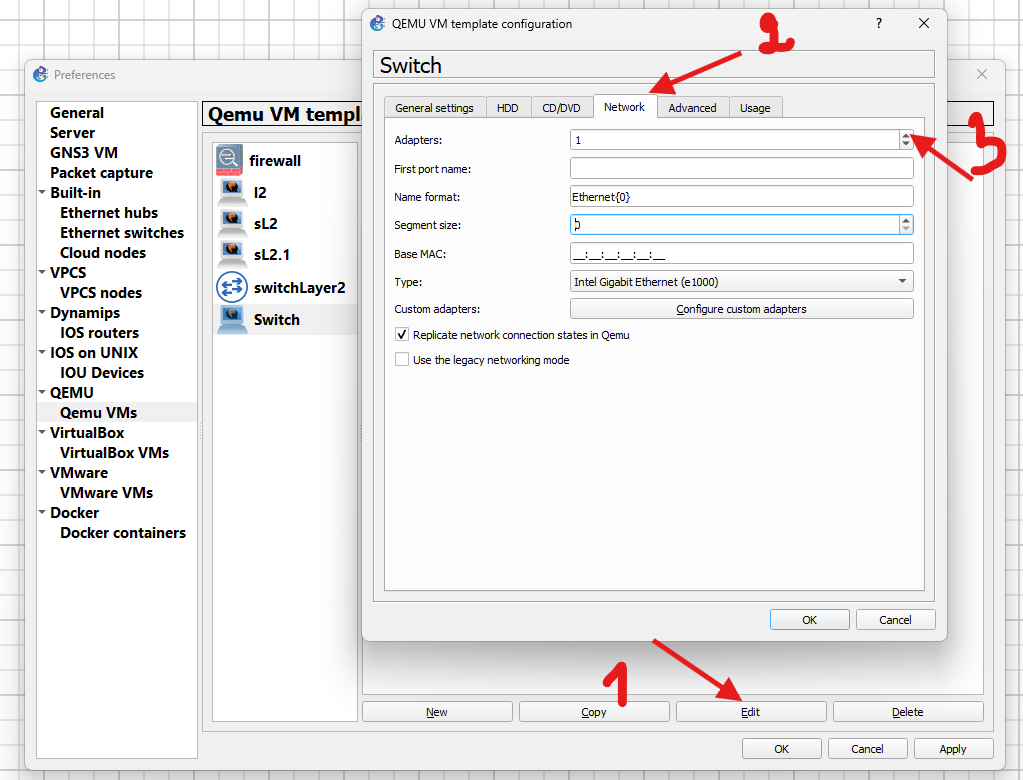
Task: Select IOU Devices in preferences tree
Action: point(102,372)
